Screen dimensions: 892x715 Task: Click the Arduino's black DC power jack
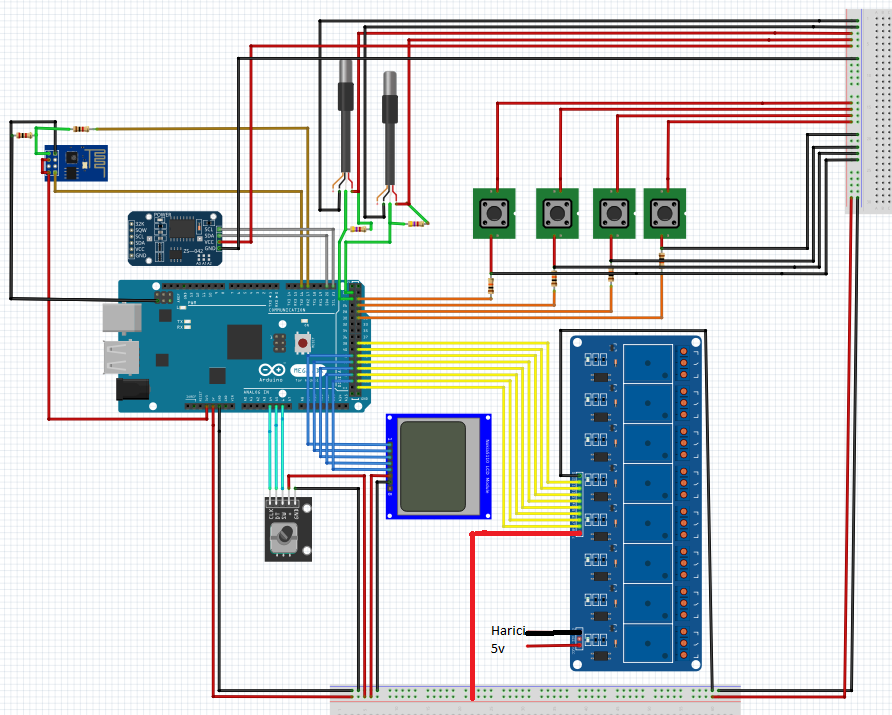coord(133,390)
